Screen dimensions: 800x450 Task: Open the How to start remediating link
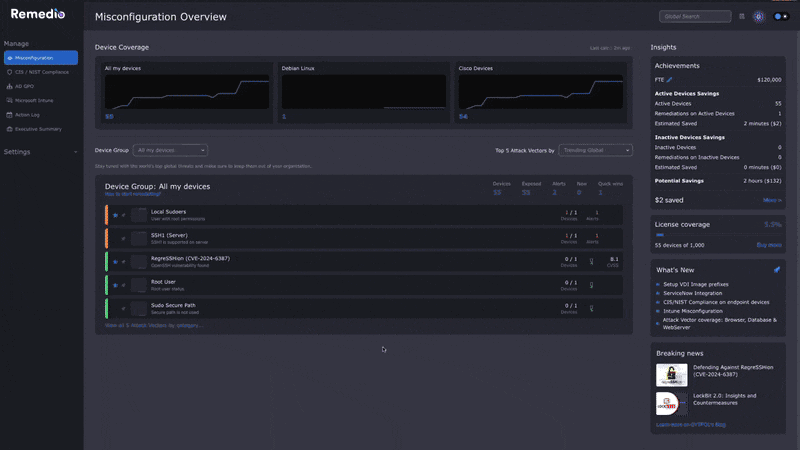[133, 194]
